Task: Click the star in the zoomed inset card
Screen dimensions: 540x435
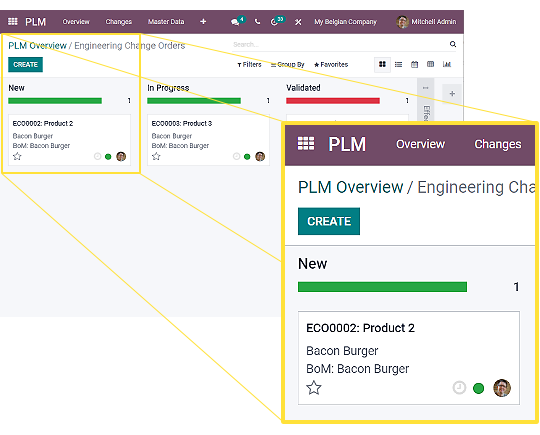Action: [x=314, y=388]
